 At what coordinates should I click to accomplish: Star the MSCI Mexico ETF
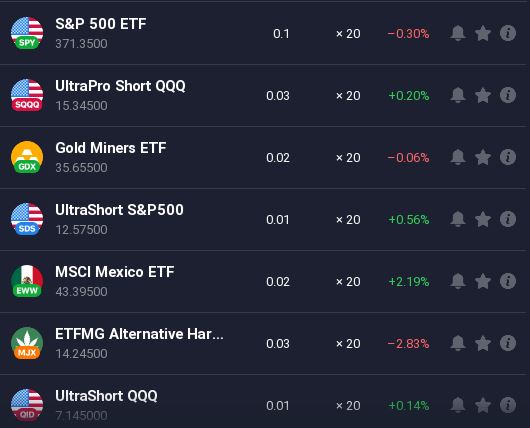(x=483, y=281)
